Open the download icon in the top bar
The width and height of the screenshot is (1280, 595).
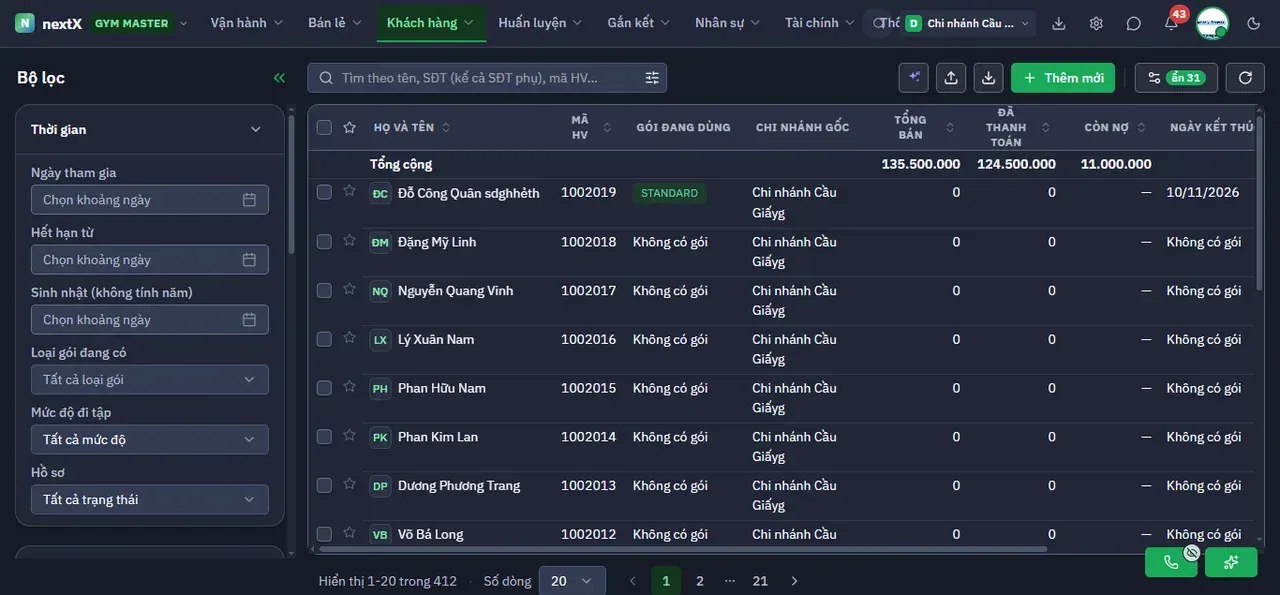[1059, 23]
